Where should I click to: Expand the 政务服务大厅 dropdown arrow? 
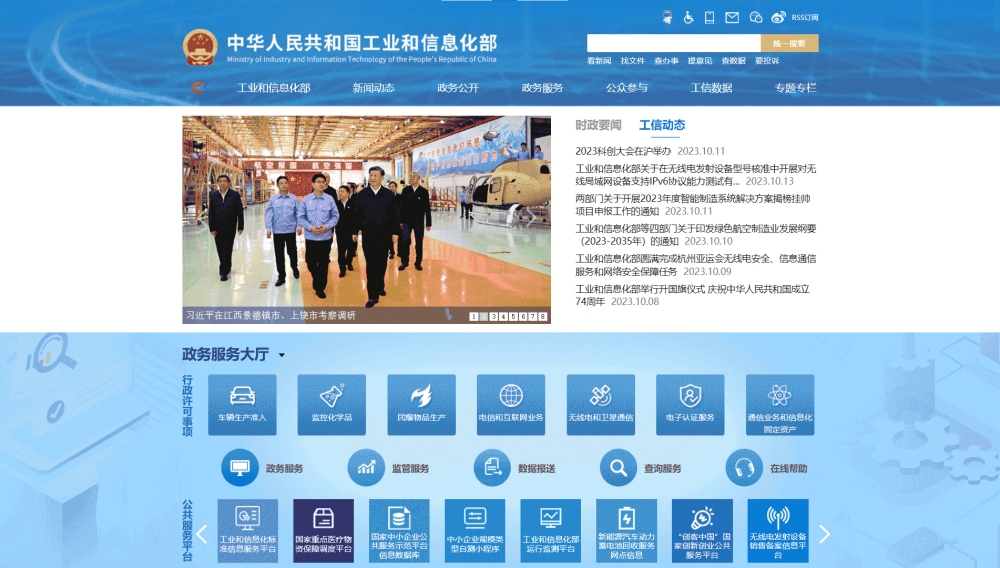click(281, 356)
